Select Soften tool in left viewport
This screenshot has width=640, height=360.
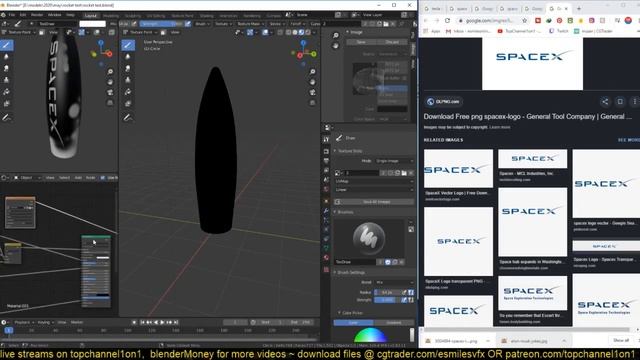tap(6, 57)
